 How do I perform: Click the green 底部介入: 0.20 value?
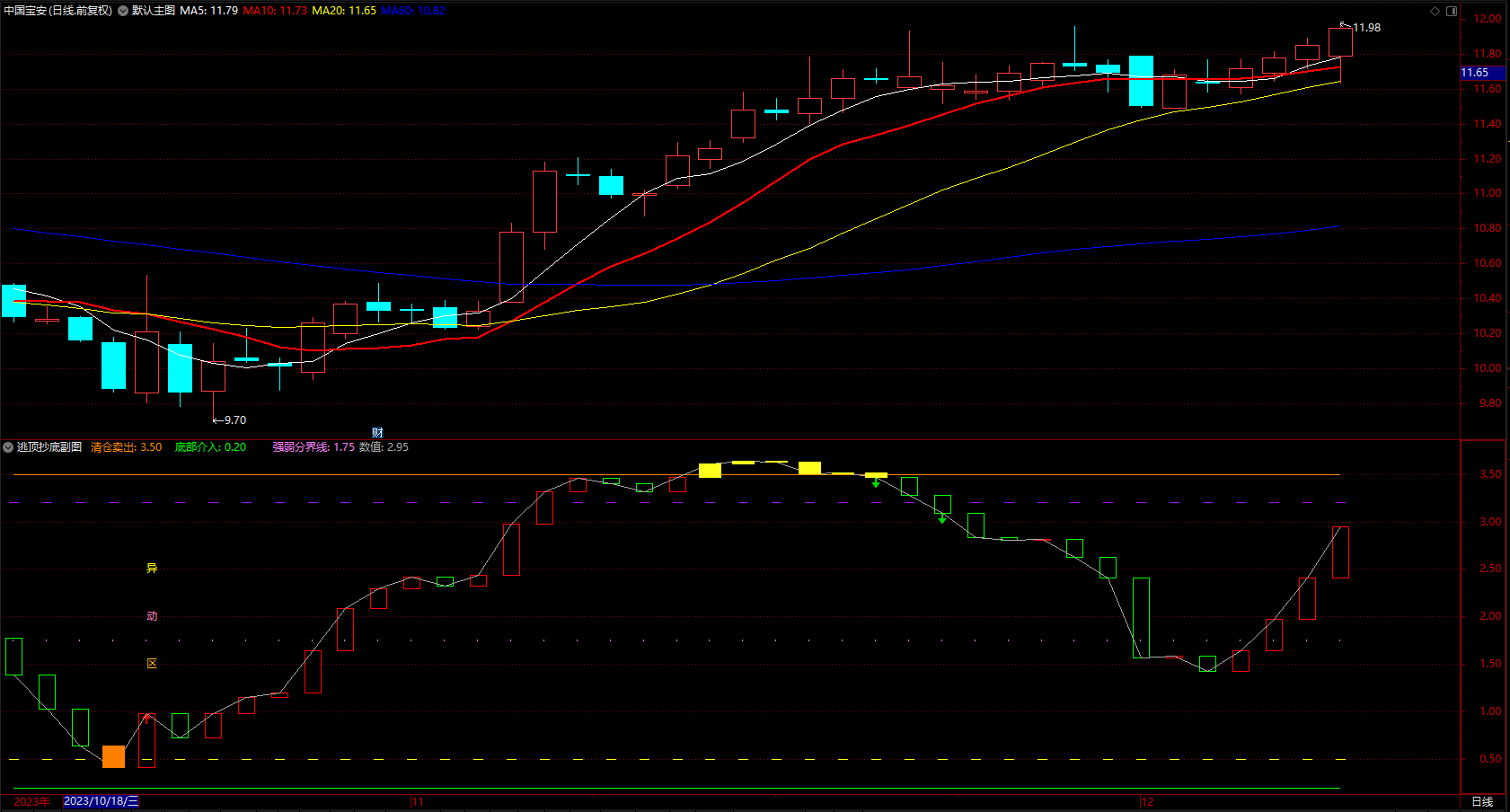coord(210,447)
